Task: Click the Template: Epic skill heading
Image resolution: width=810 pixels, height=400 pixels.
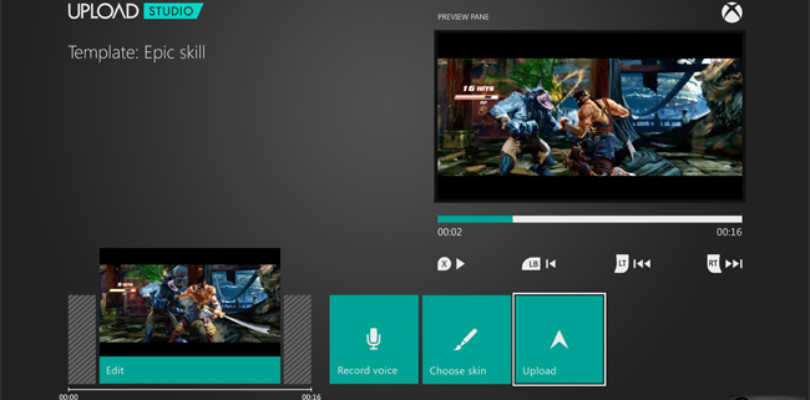Action: pyautogui.click(x=137, y=53)
